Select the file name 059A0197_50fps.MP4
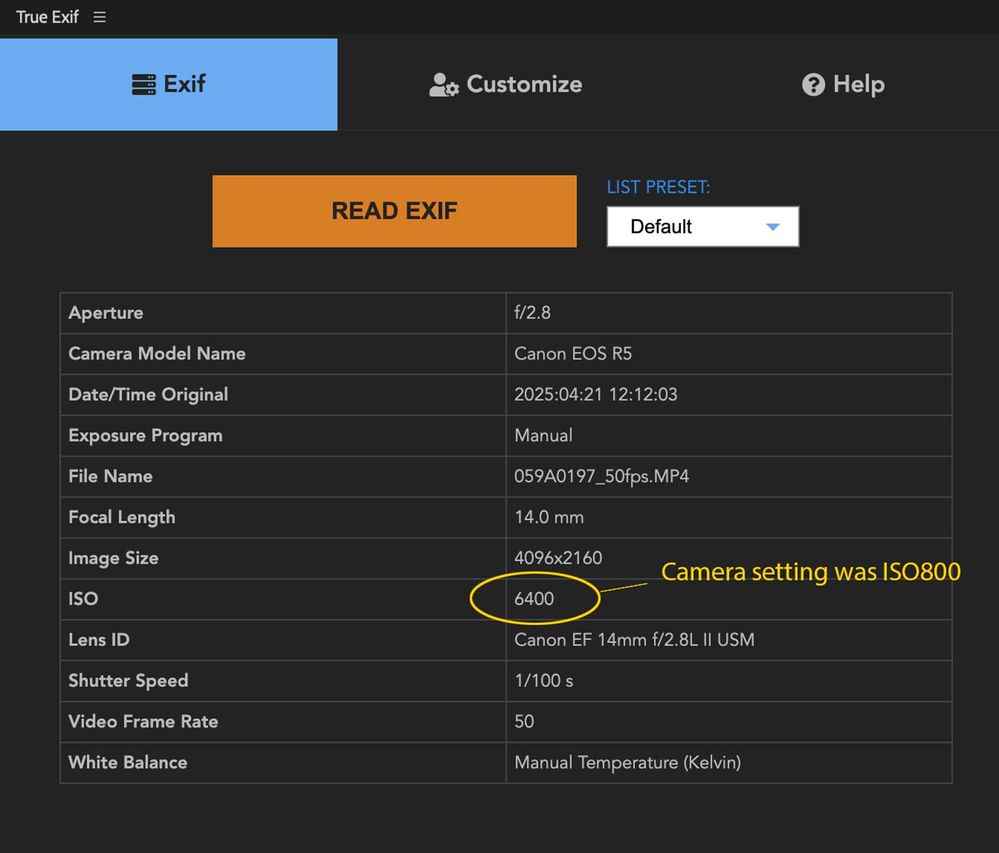Viewport: 999px width, 853px height. (601, 477)
